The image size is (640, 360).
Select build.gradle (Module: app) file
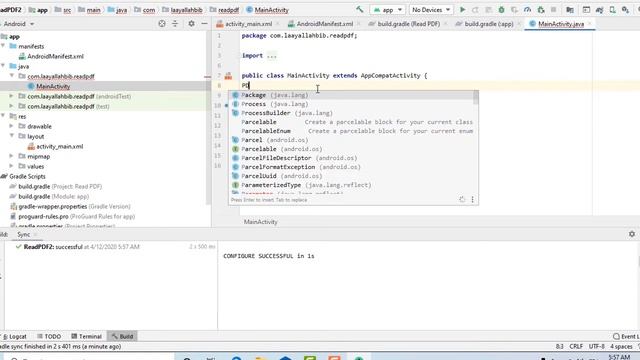53,196
